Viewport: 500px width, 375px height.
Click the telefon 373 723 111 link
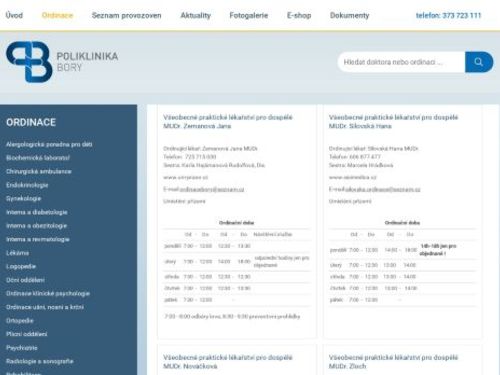449,15
